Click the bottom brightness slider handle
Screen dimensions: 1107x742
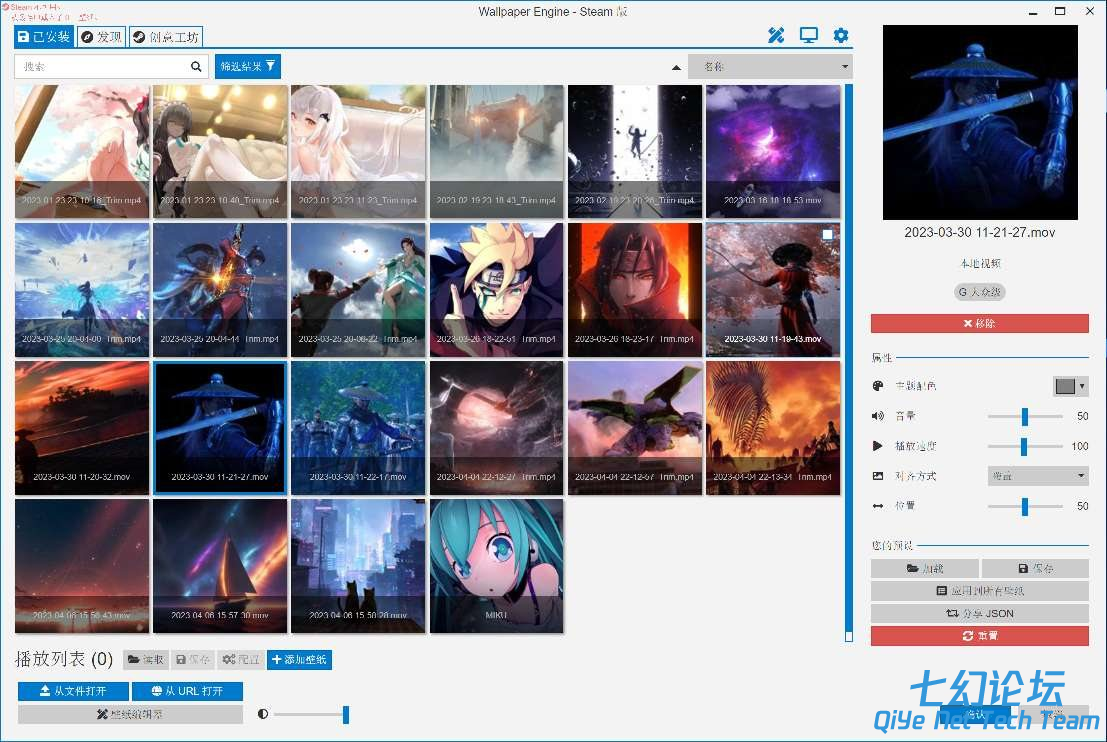(346, 714)
